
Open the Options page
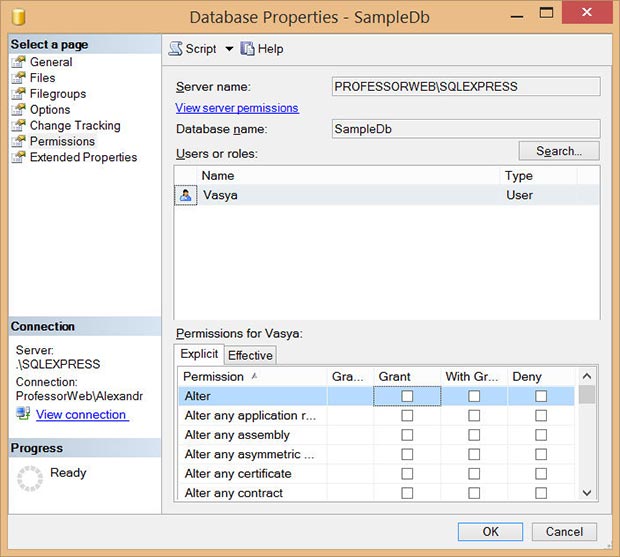[x=50, y=110]
